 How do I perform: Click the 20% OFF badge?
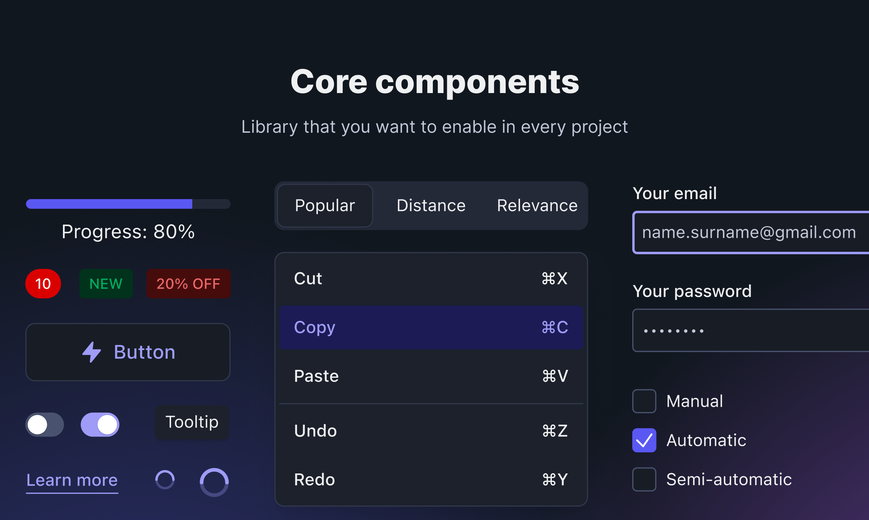(188, 284)
